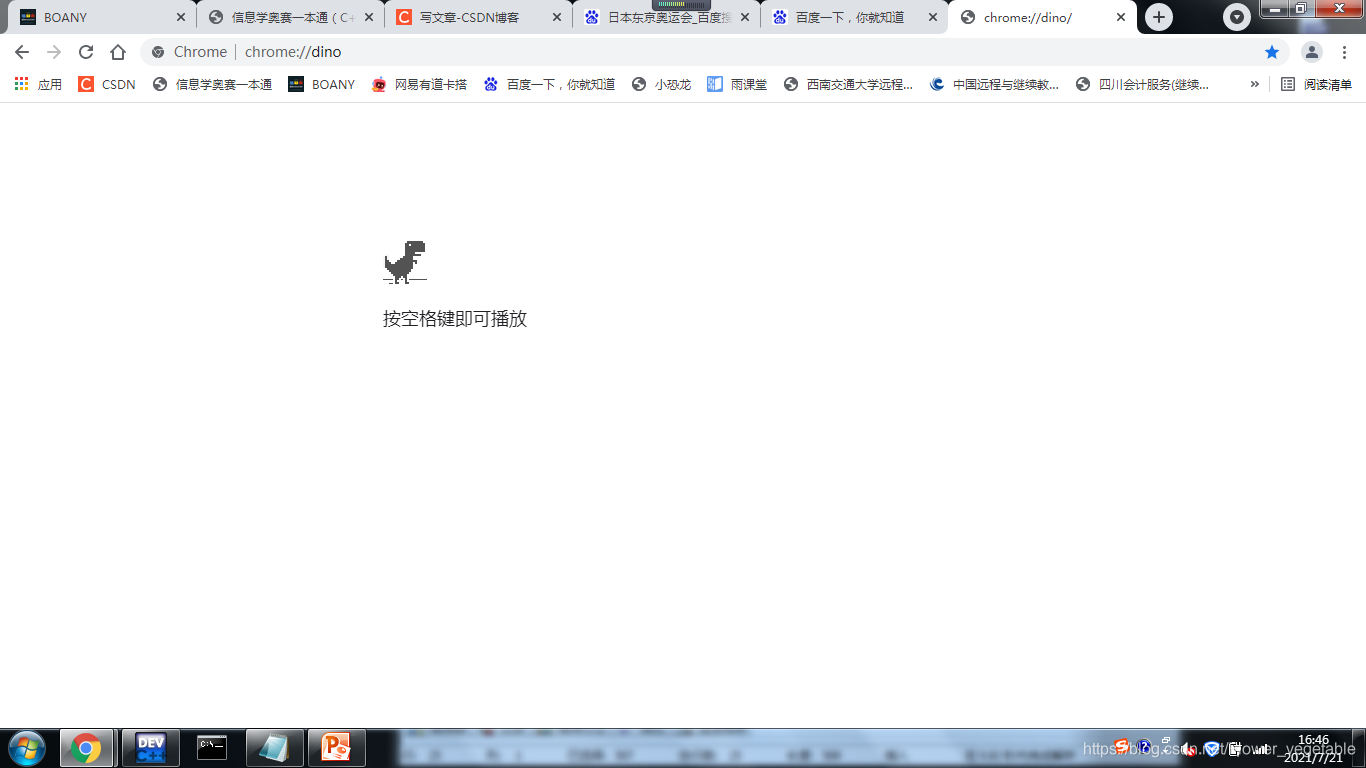Expand hidden bookmarks with double chevron
This screenshot has height=768, width=1366.
coord(1254,84)
